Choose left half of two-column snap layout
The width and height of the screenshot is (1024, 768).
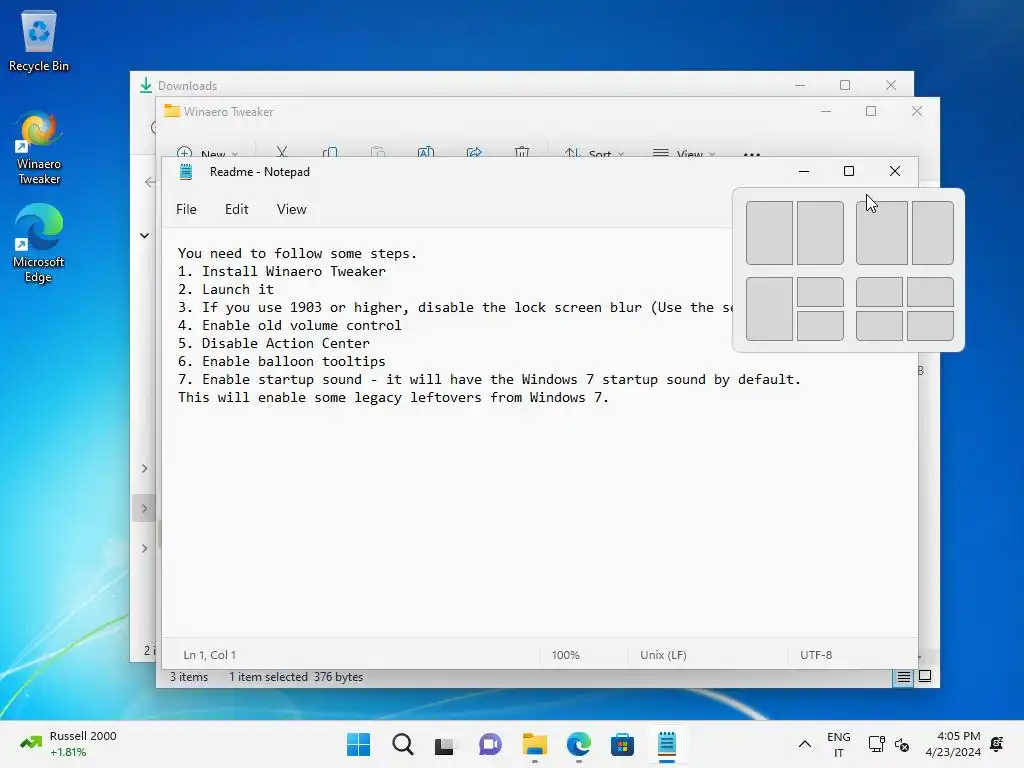pyautogui.click(x=769, y=233)
